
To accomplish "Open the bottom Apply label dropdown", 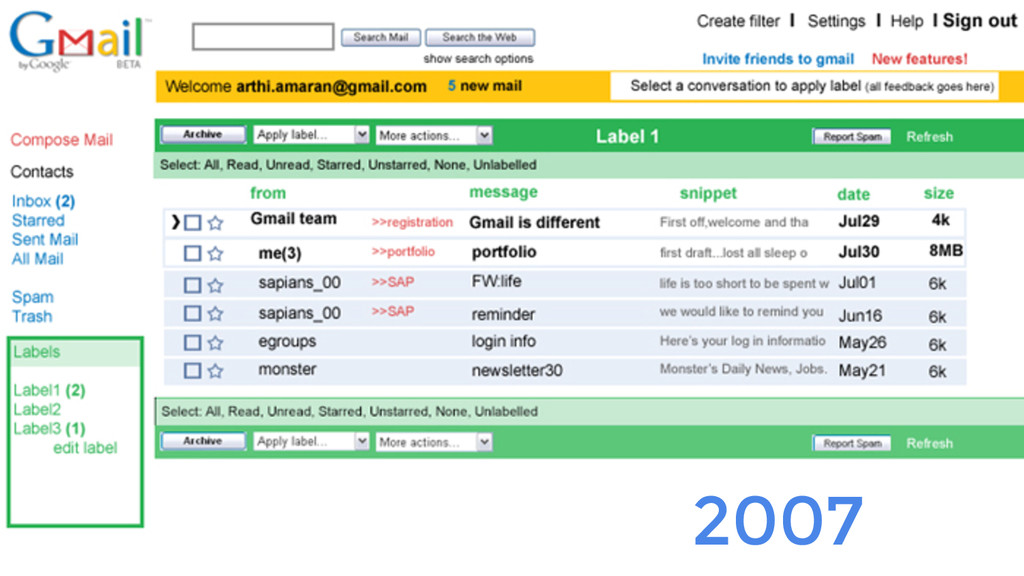I will (x=312, y=441).
